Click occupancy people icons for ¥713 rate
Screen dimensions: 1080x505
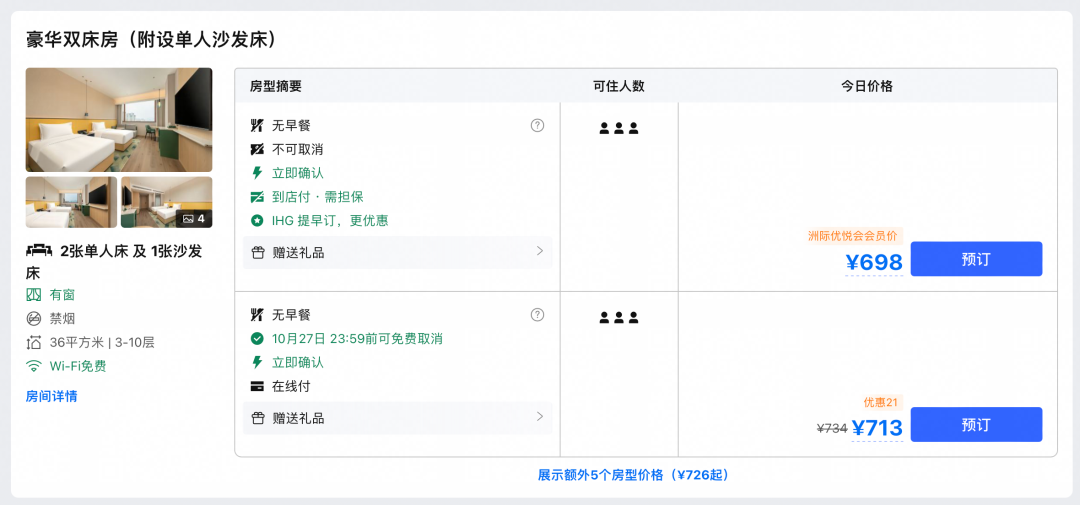[x=619, y=318]
